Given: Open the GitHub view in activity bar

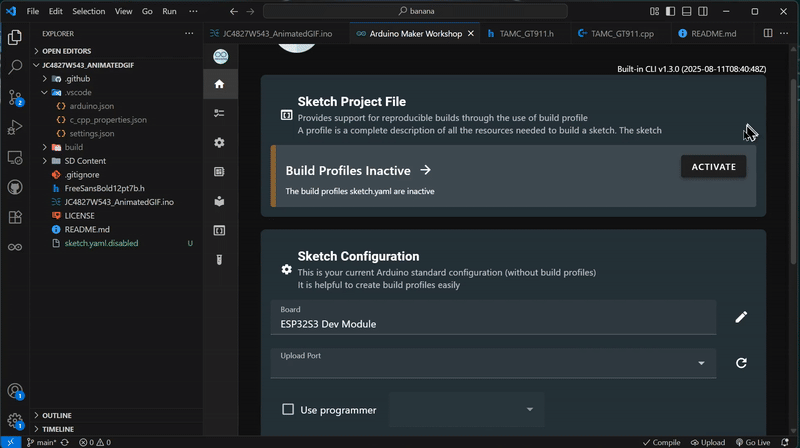Looking at the screenshot, I should [15, 187].
